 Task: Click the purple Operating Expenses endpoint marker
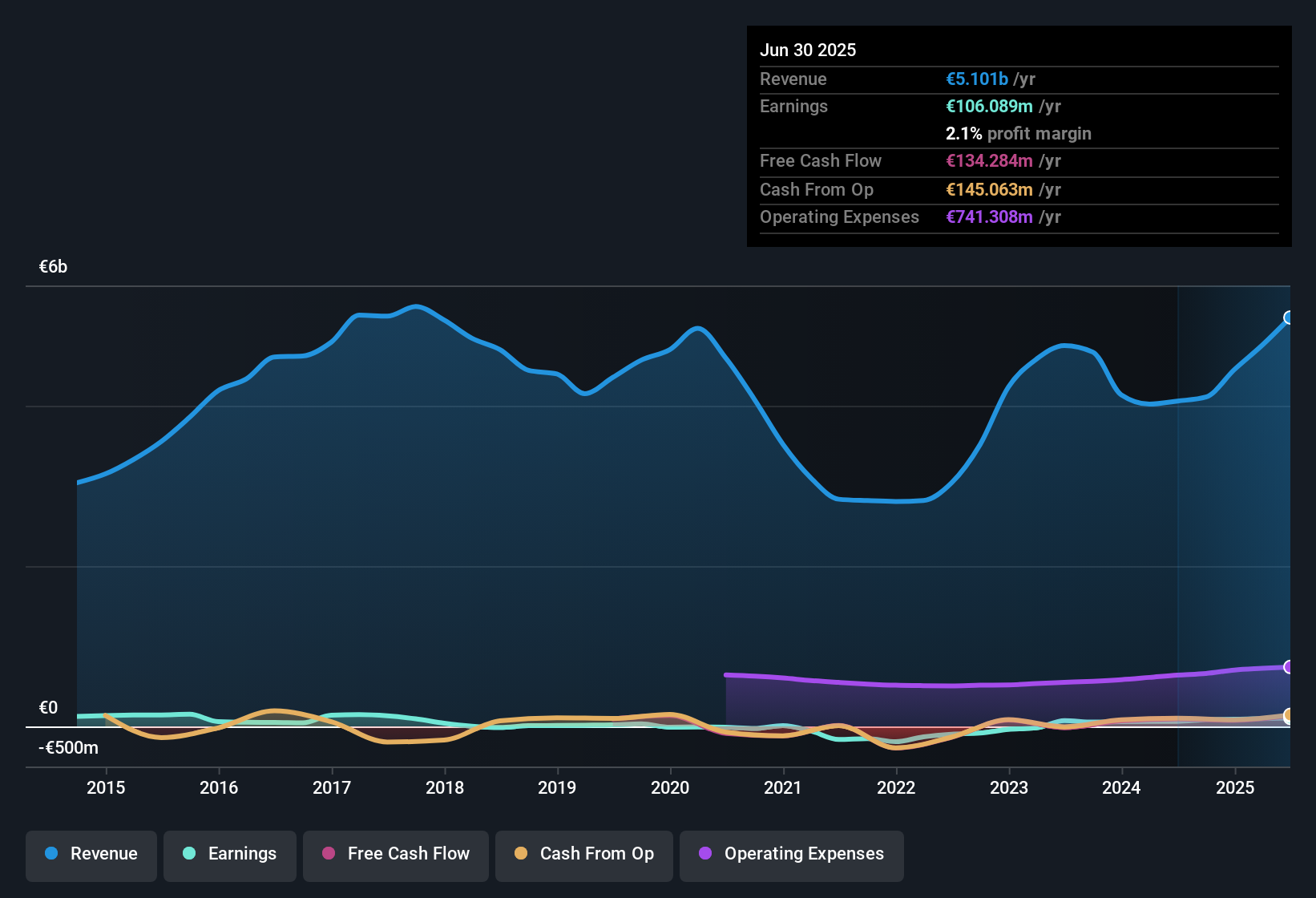coord(1288,667)
